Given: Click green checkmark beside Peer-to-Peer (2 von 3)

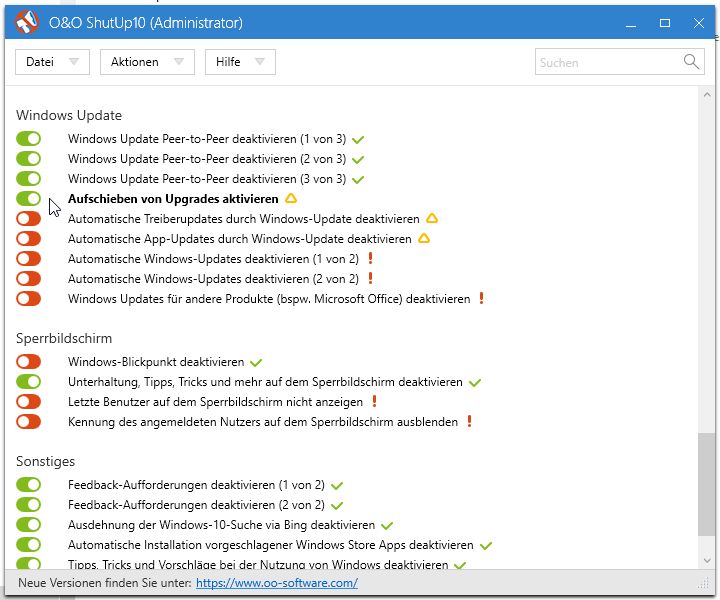Looking at the screenshot, I should tap(358, 160).
